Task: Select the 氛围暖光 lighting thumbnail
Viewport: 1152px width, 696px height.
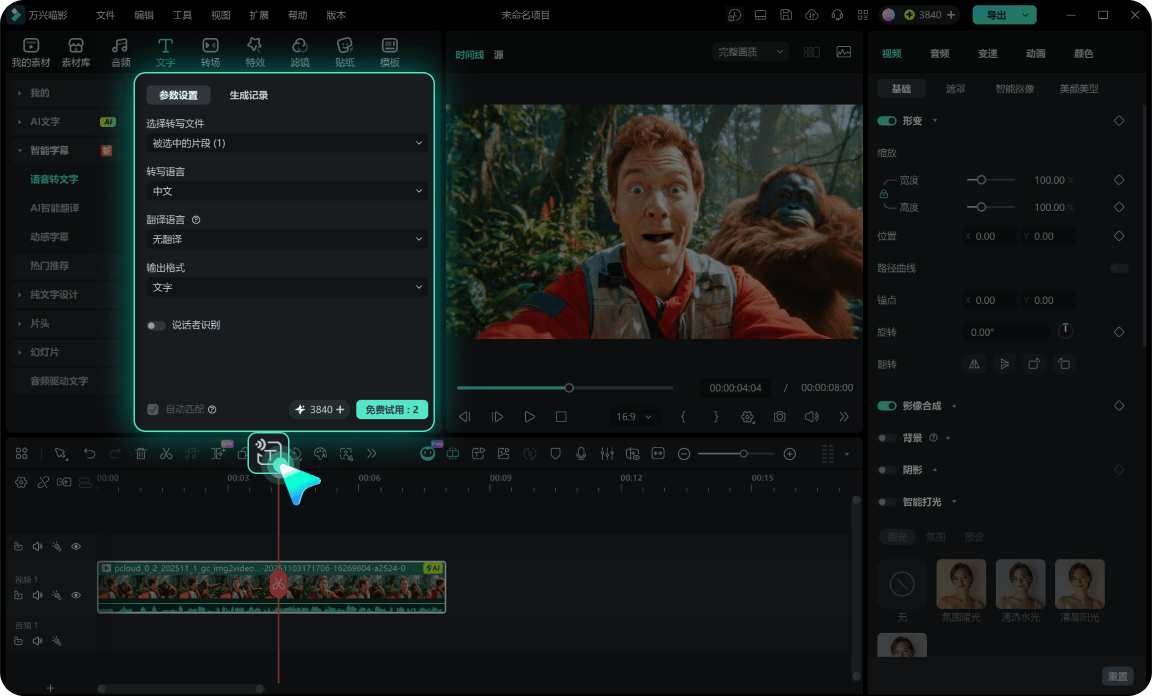Action: pyautogui.click(x=961, y=584)
